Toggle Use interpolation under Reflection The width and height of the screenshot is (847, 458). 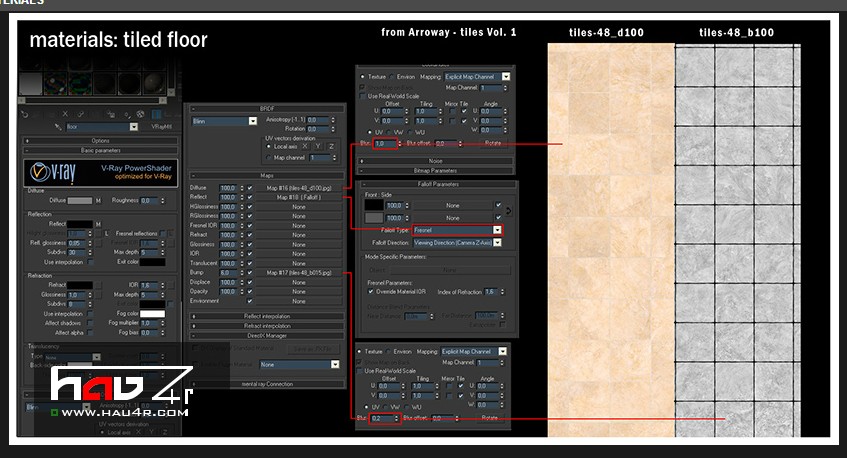point(90,262)
